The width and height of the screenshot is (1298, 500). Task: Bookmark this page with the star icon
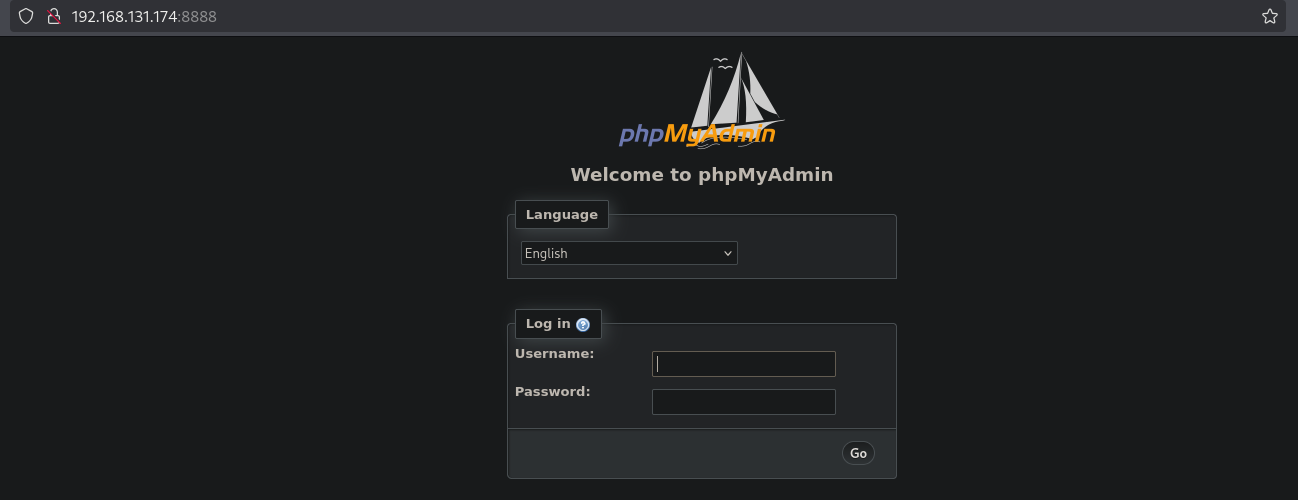[x=1269, y=16]
